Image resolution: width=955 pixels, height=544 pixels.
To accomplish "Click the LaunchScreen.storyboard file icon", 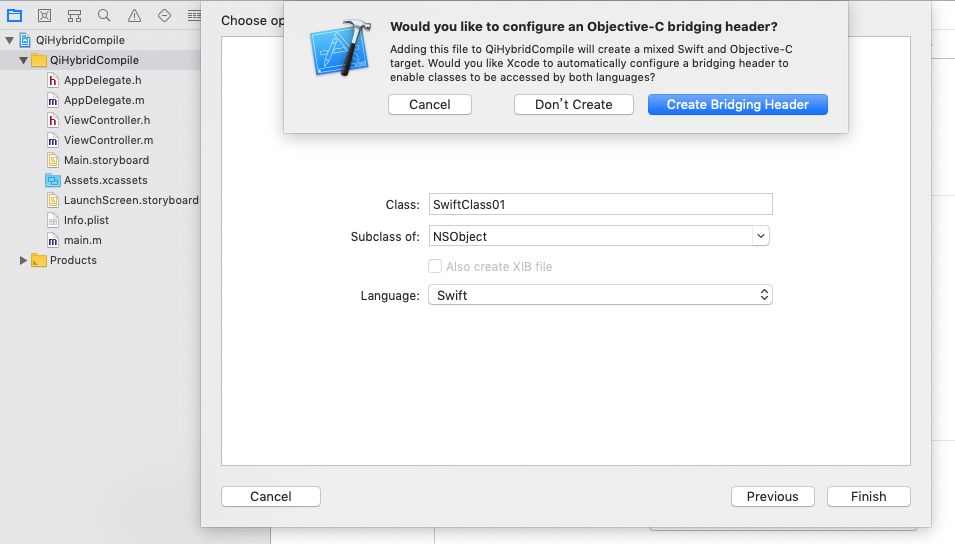I will point(53,200).
